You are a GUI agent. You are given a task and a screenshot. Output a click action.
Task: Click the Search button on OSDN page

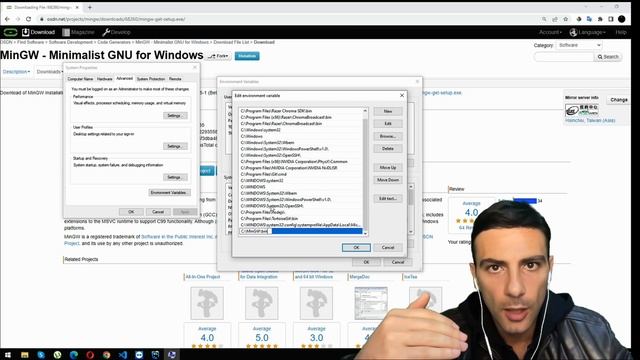(608, 57)
